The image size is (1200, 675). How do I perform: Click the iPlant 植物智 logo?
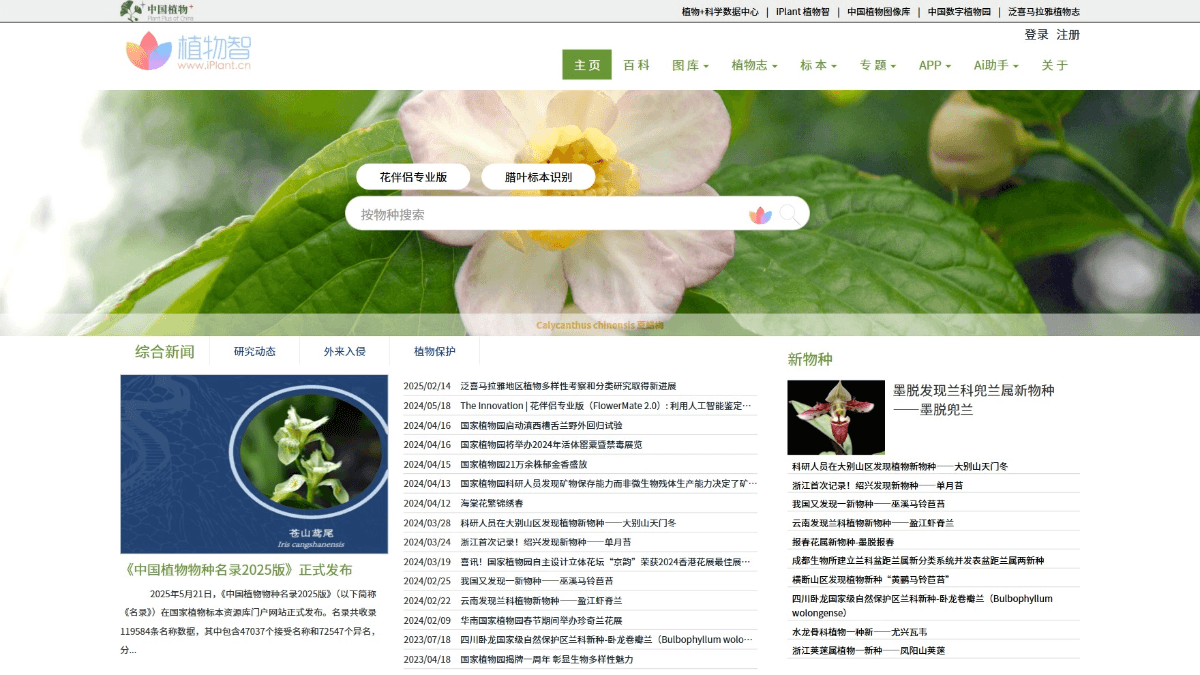coord(188,52)
